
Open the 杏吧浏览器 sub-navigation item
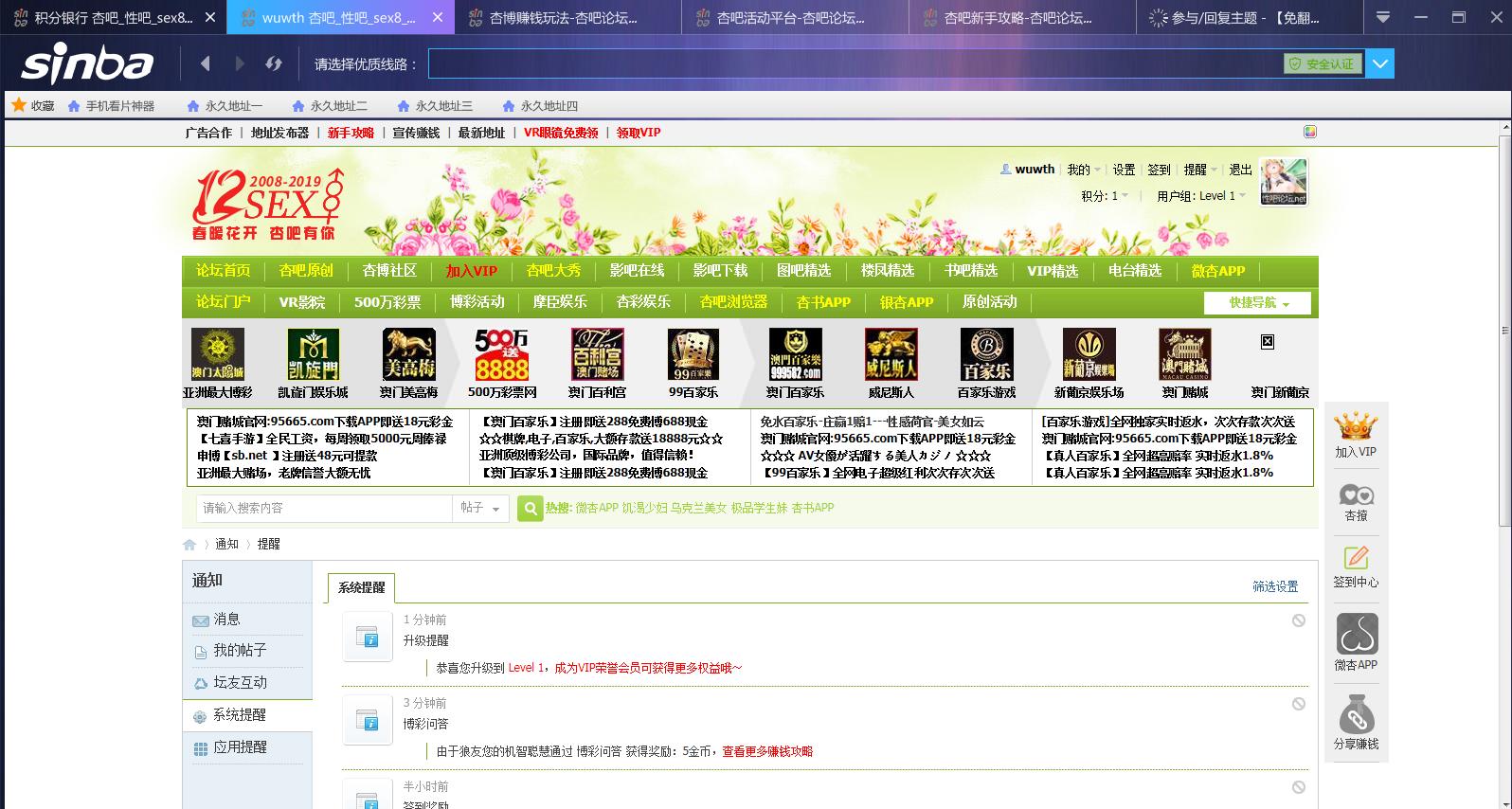(733, 302)
